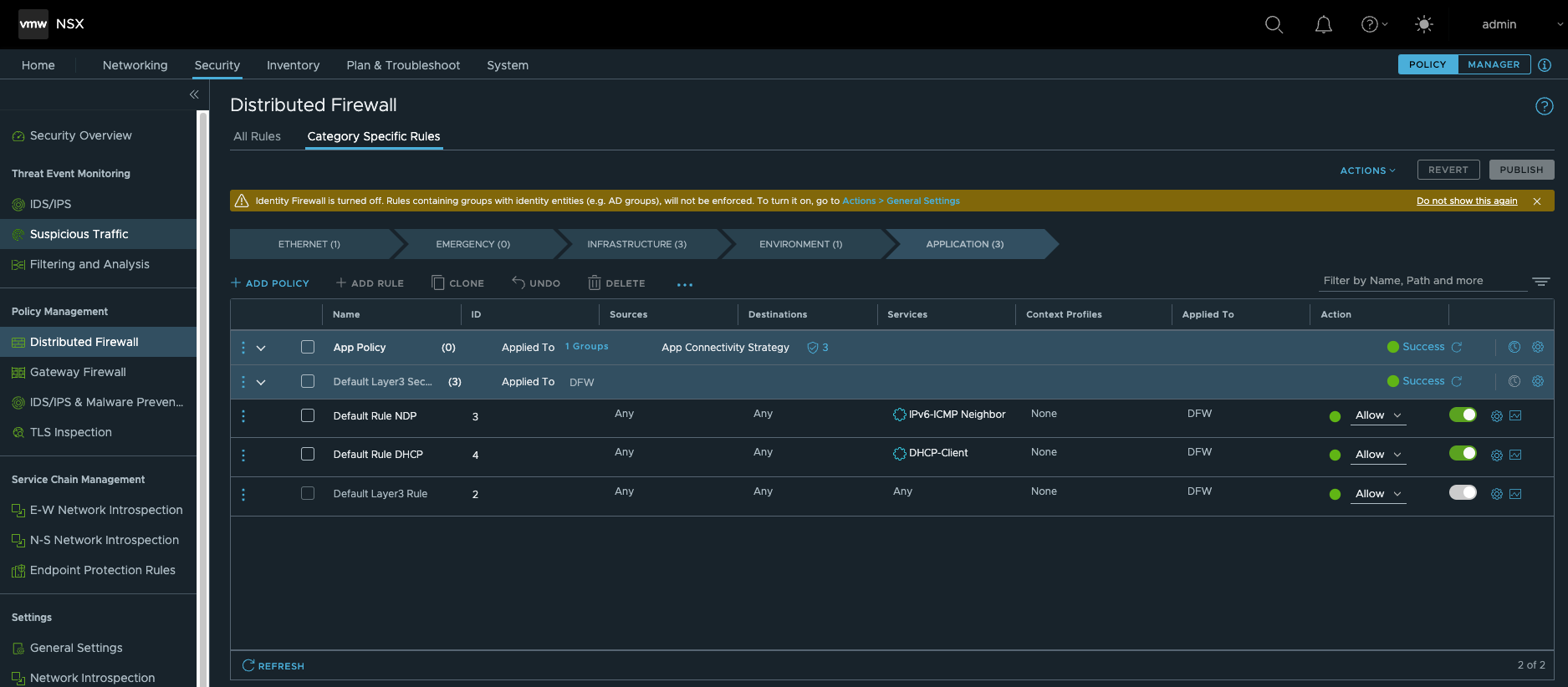
Task: Open Security Overview in sidebar
Action: click(x=80, y=135)
